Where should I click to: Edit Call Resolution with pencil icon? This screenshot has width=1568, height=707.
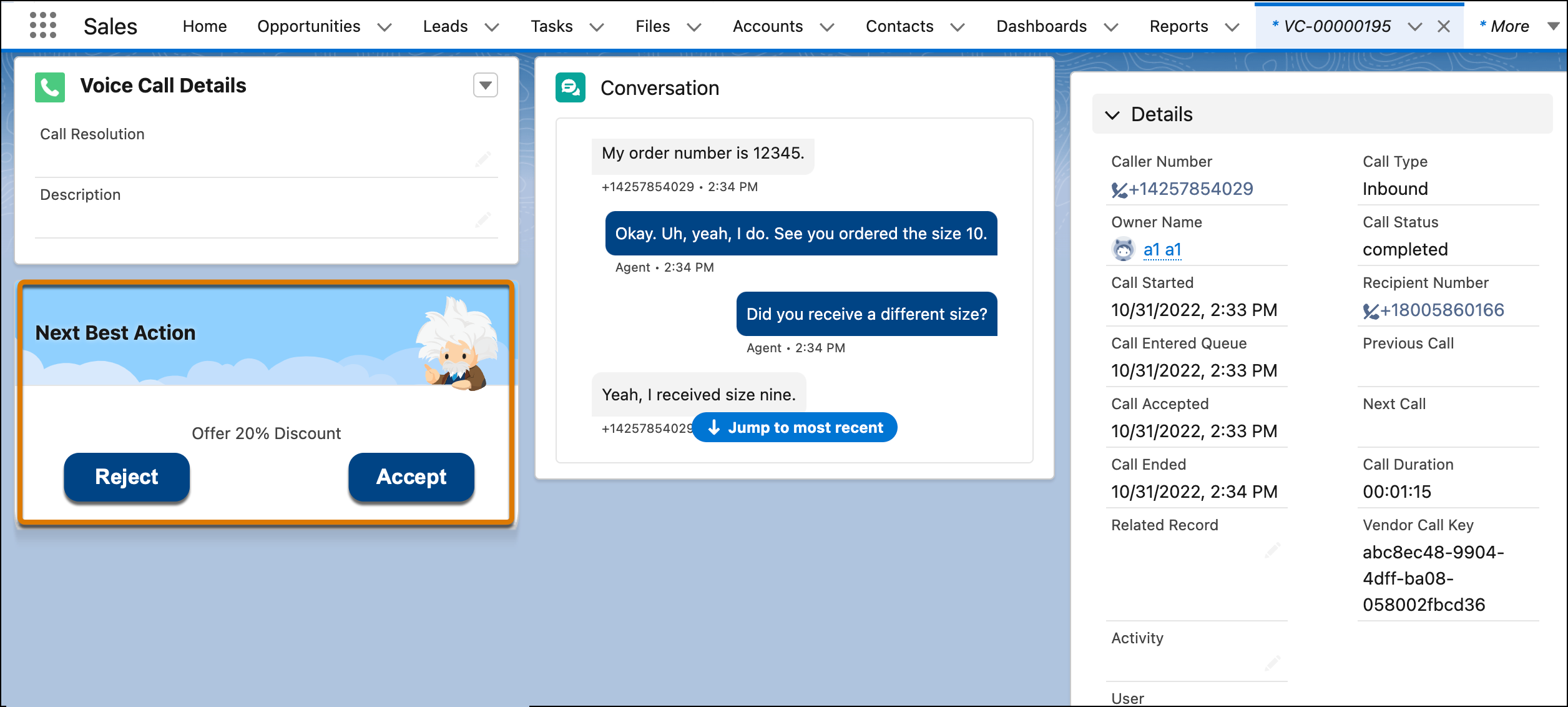pyautogui.click(x=483, y=159)
